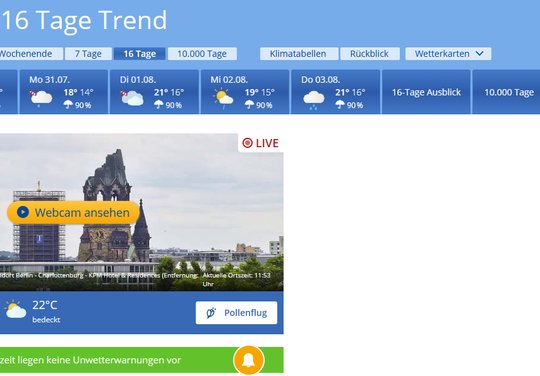Open Wednesday 02.08. forecast card
The image size is (540, 376).
tap(245, 92)
